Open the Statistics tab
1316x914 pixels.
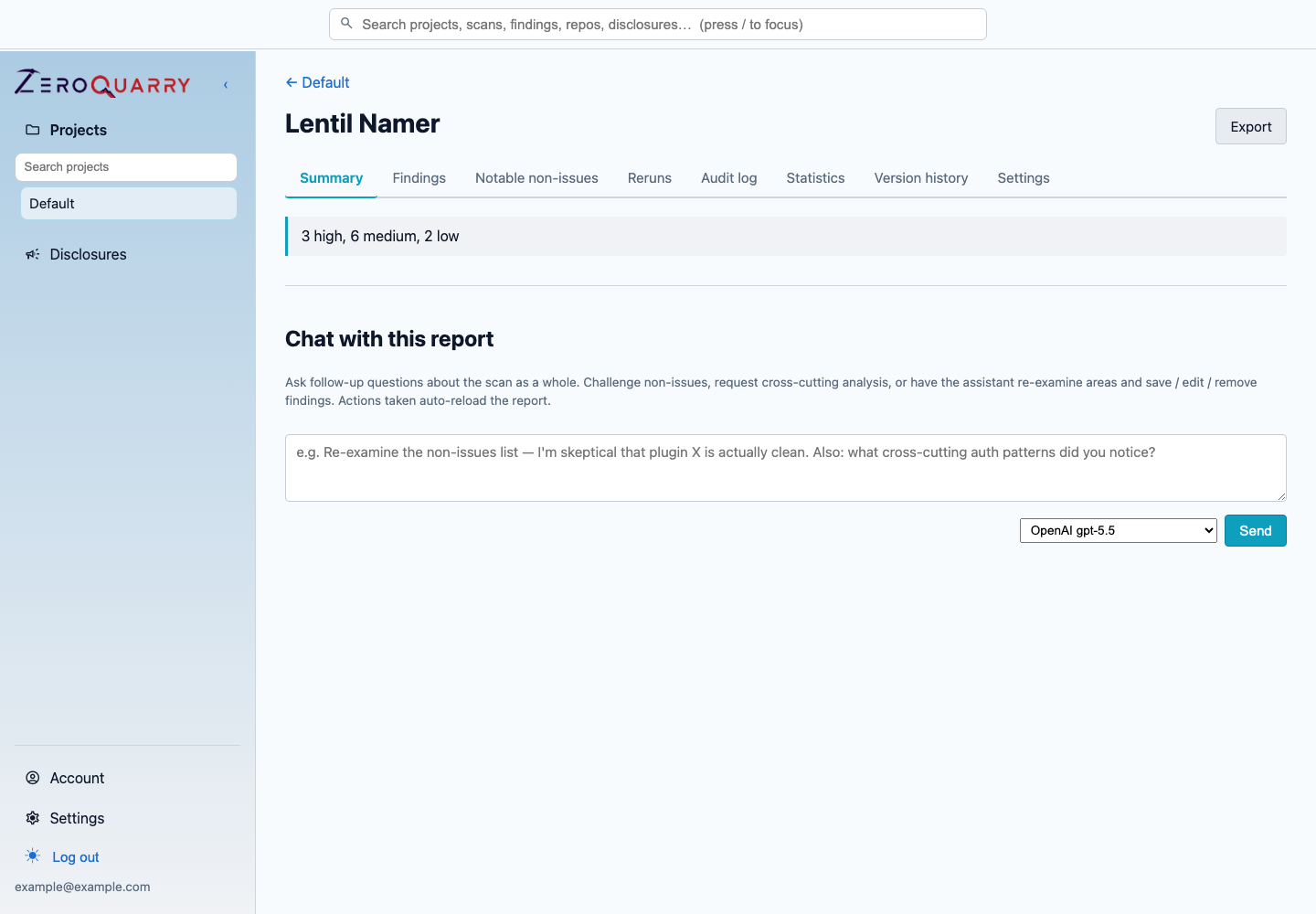pyautogui.click(x=815, y=178)
